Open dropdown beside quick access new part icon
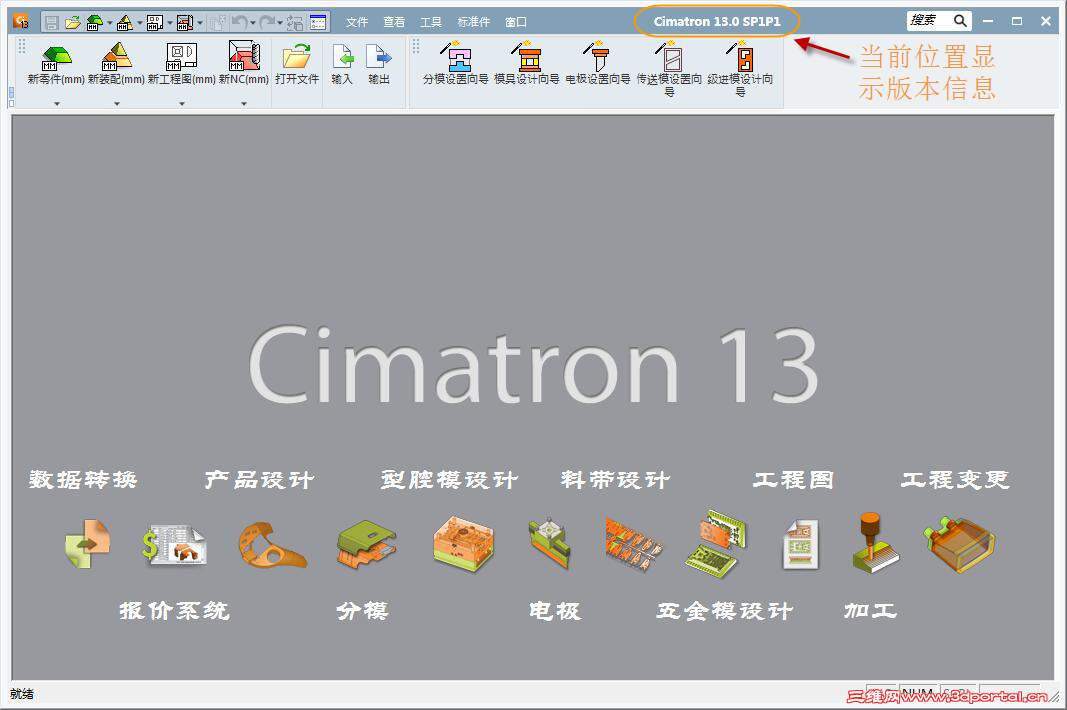Viewport: 1067px width, 710px height. click(x=110, y=23)
